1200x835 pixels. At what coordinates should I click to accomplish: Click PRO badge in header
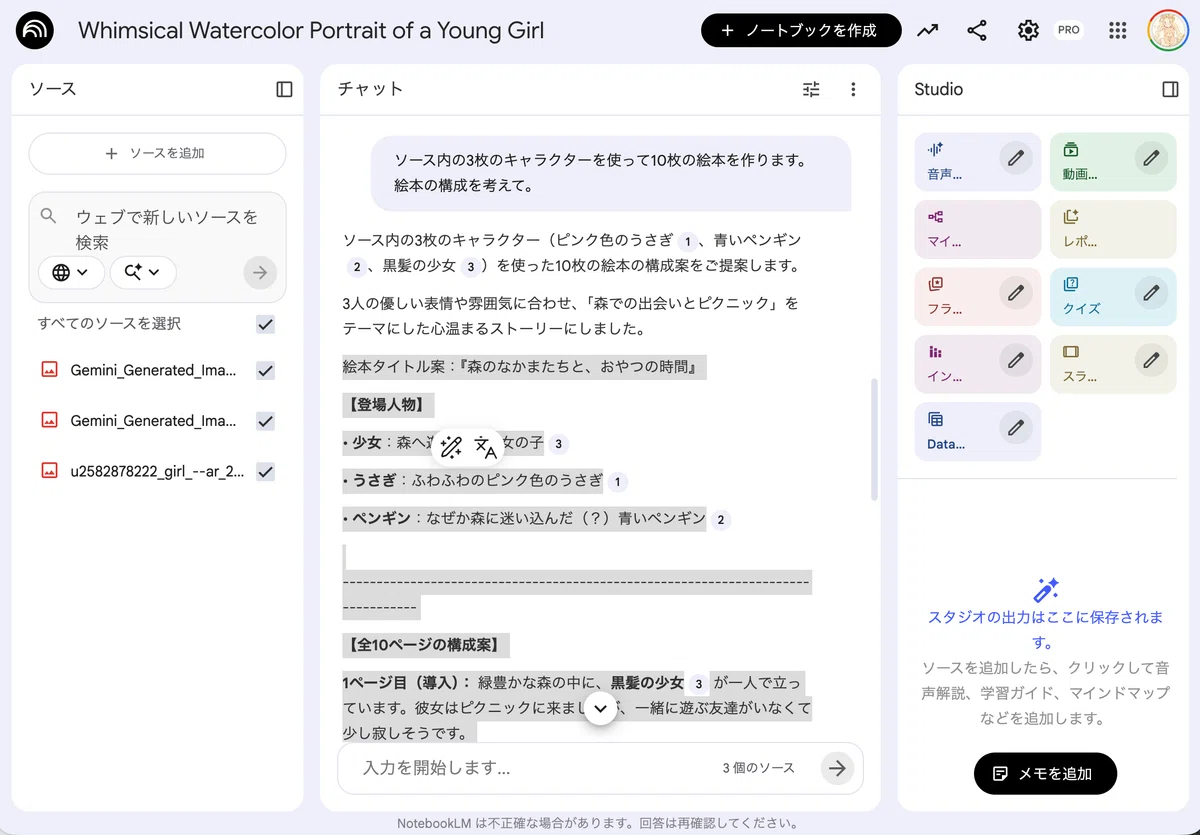(x=1068, y=30)
